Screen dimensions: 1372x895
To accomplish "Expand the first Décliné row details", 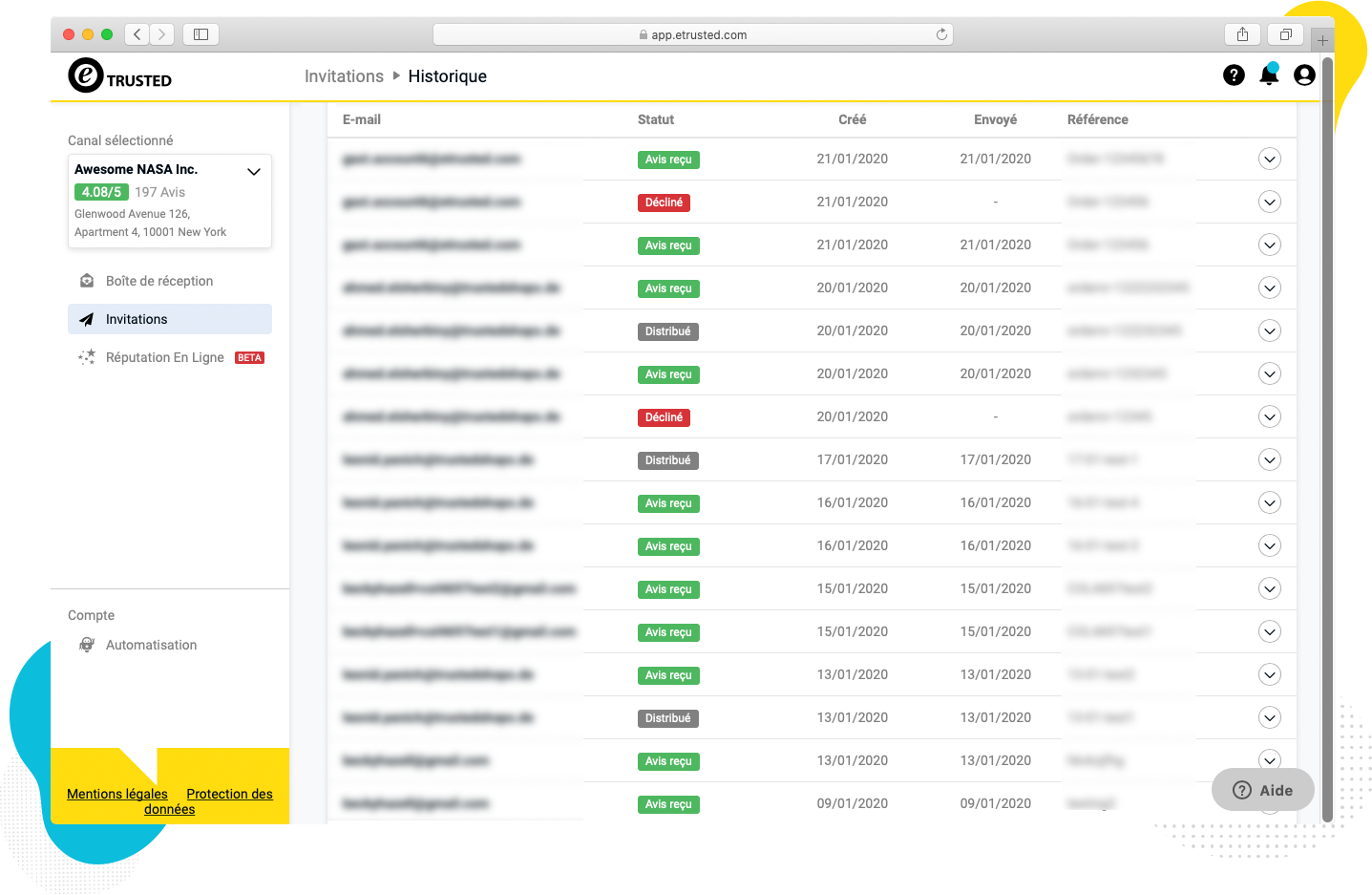I will click(x=1269, y=202).
